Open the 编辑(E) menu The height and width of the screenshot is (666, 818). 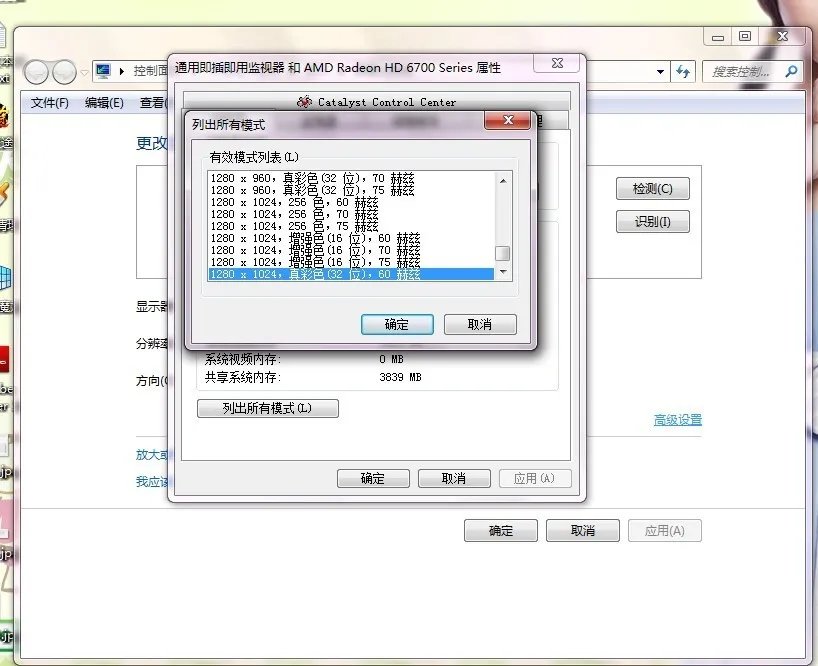click(104, 103)
